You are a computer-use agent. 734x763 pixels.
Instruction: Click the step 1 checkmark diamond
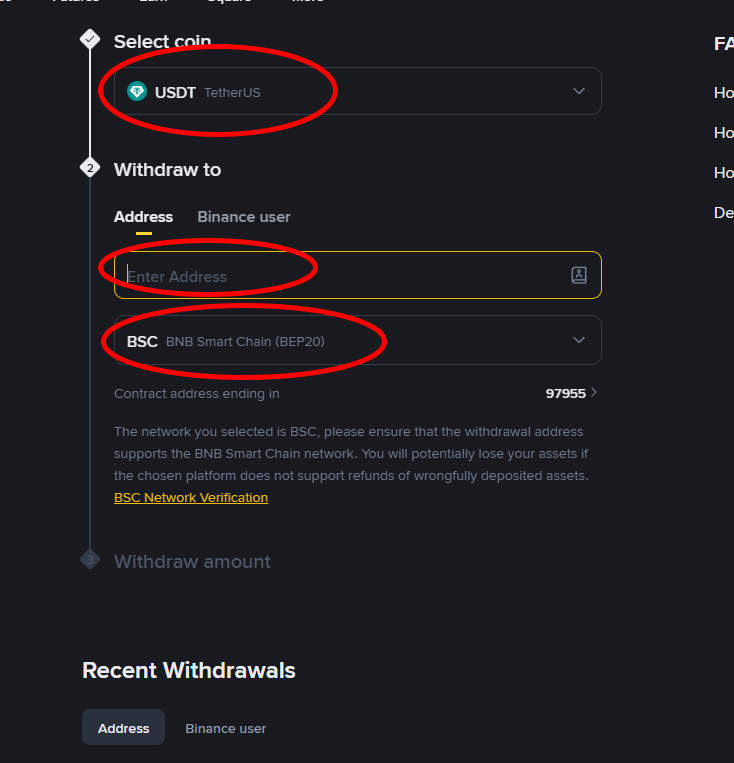[90, 39]
